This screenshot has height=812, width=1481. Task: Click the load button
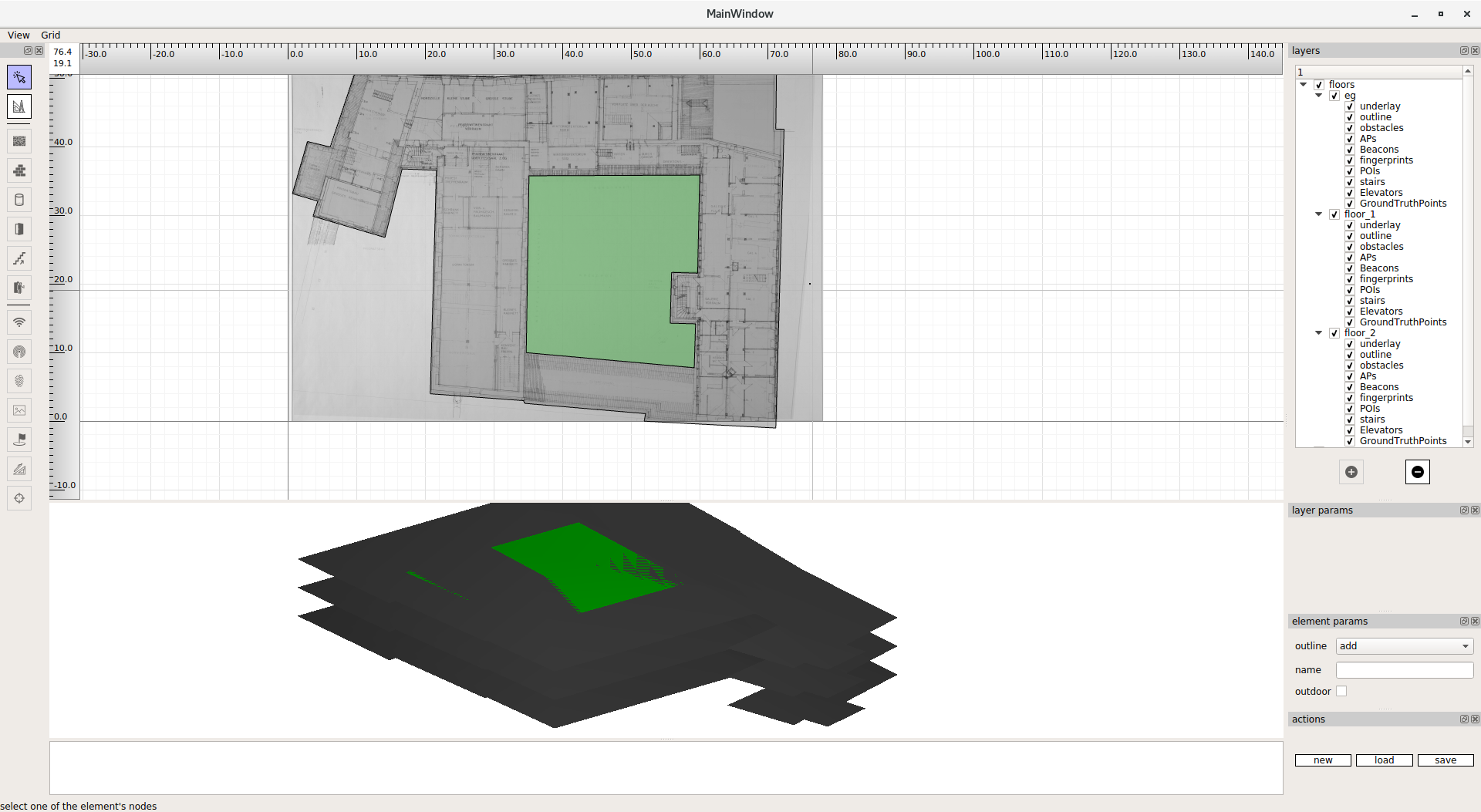[x=1384, y=760]
